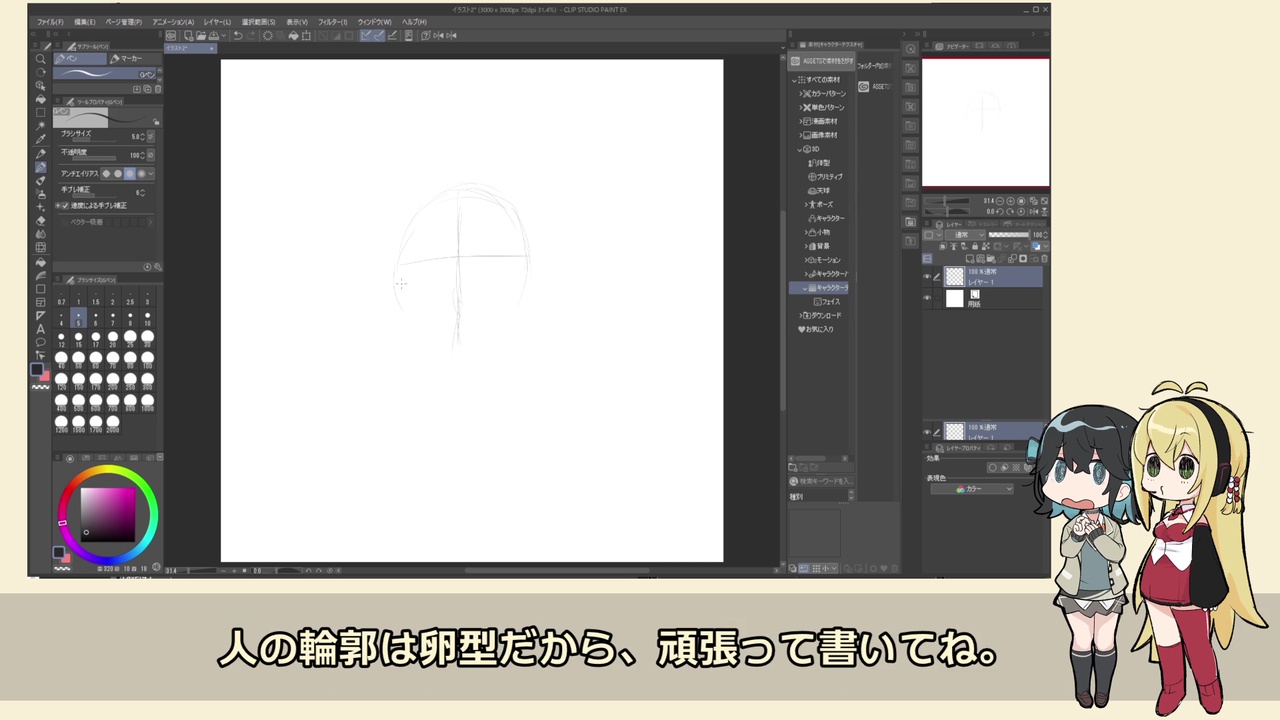
Task: Open the レイヤー menu in menu bar
Action: point(217,21)
